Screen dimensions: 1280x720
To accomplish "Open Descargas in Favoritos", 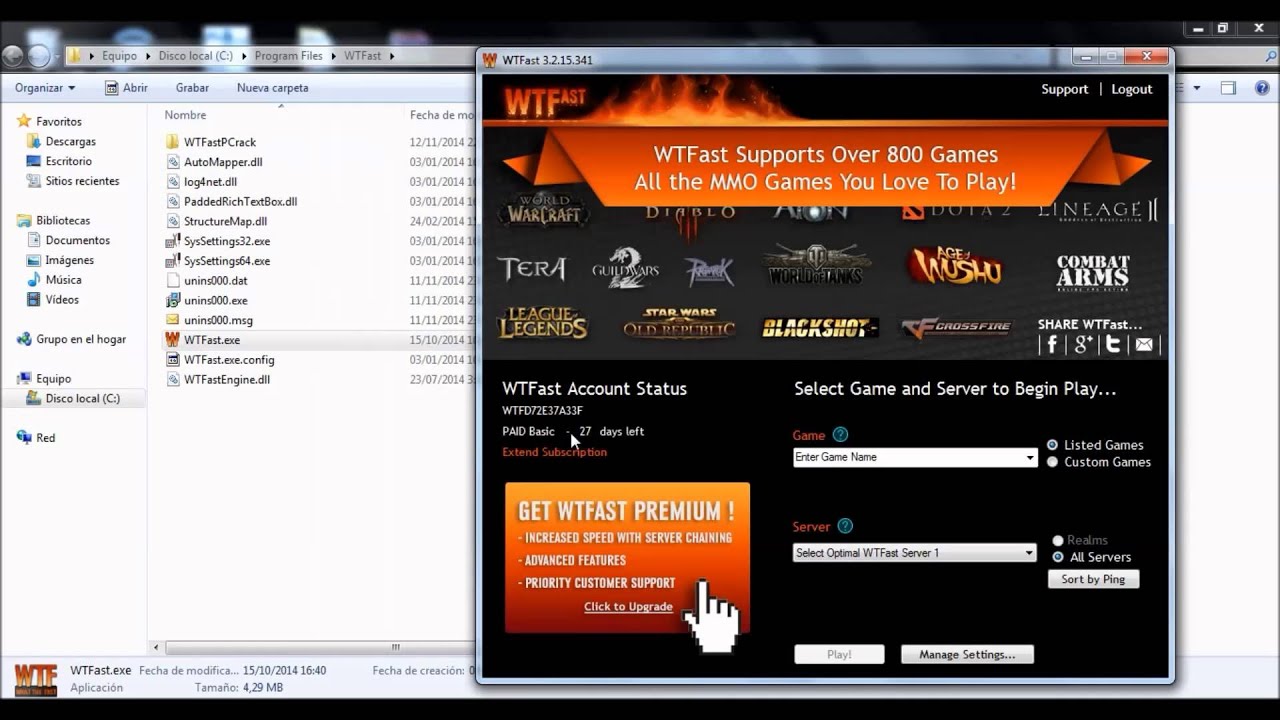I will [70, 142].
